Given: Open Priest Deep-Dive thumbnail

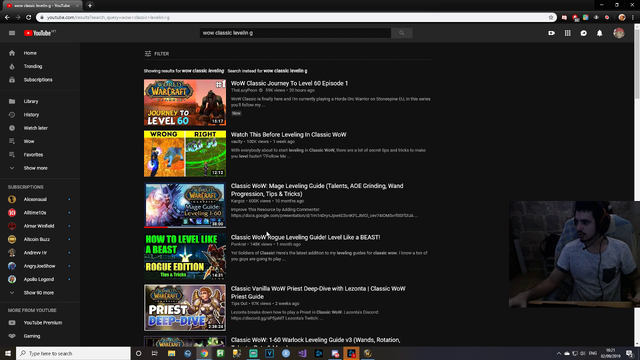Looking at the screenshot, I should click(185, 308).
